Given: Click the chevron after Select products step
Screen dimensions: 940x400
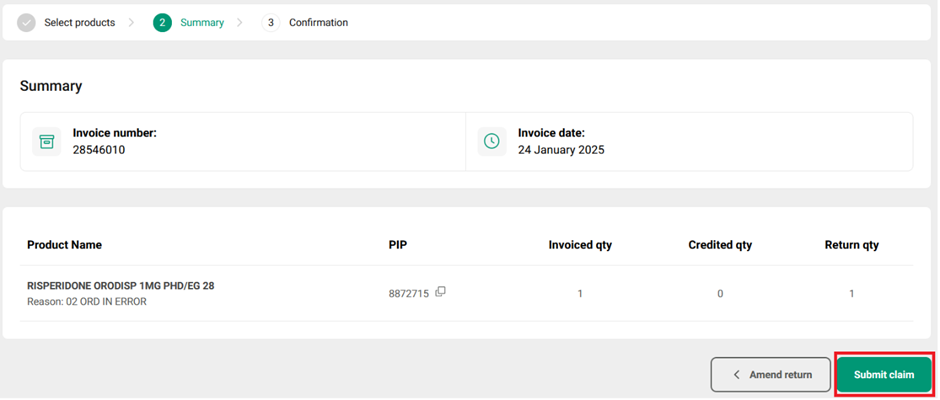Looking at the screenshot, I should pyautogui.click(x=132, y=22).
